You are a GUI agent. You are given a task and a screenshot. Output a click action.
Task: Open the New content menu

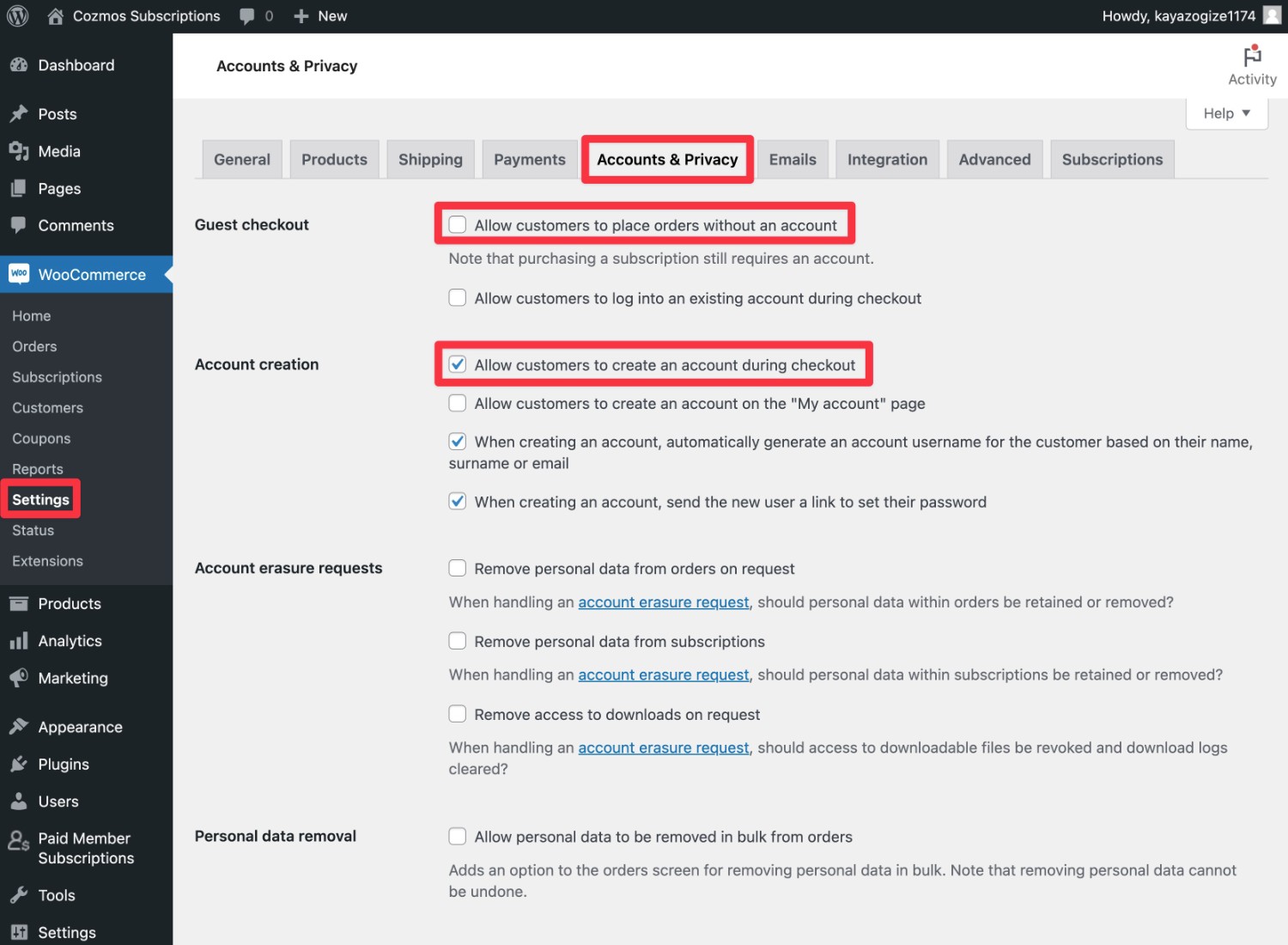321,16
